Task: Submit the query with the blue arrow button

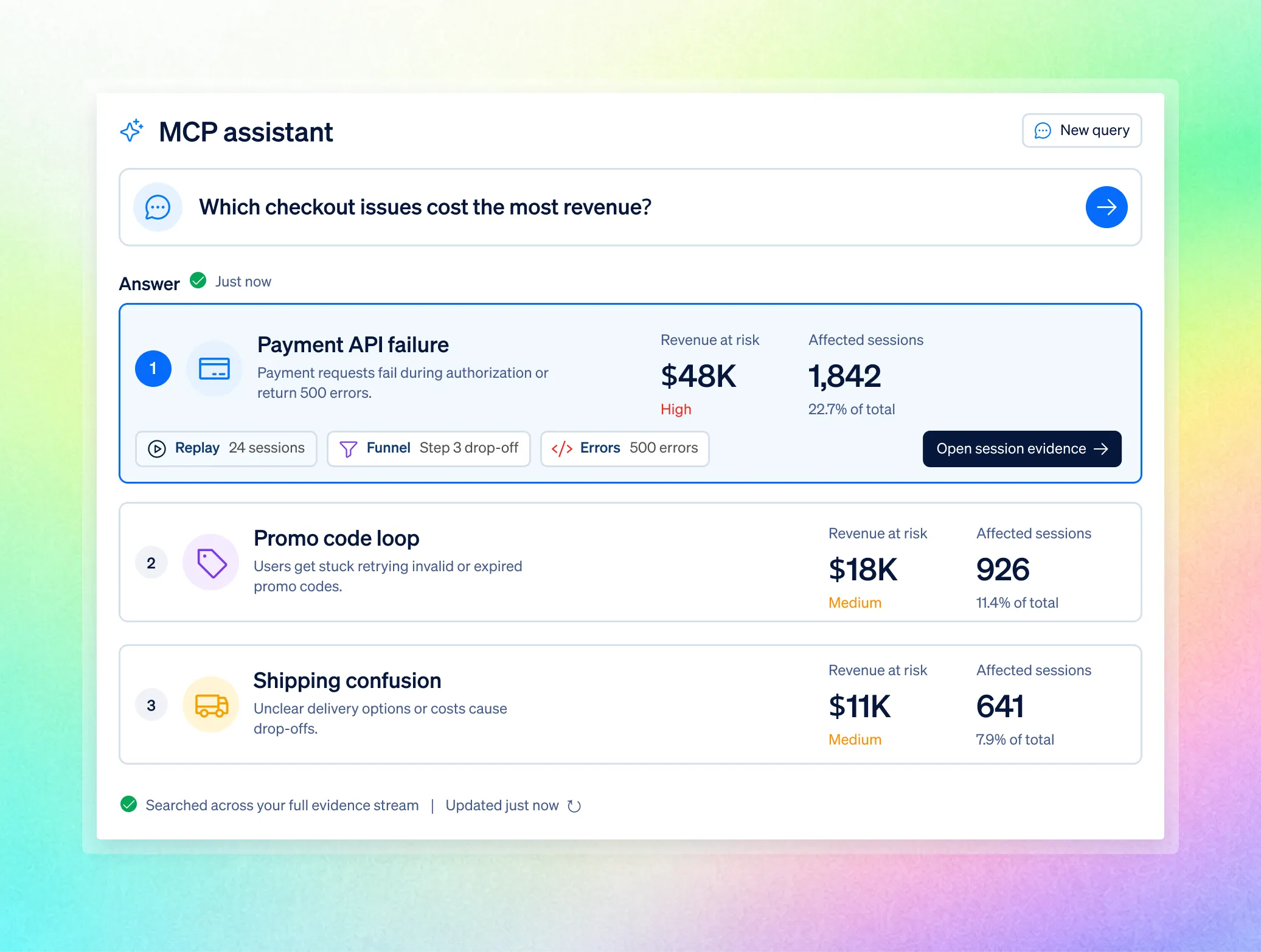Action: (x=1106, y=207)
